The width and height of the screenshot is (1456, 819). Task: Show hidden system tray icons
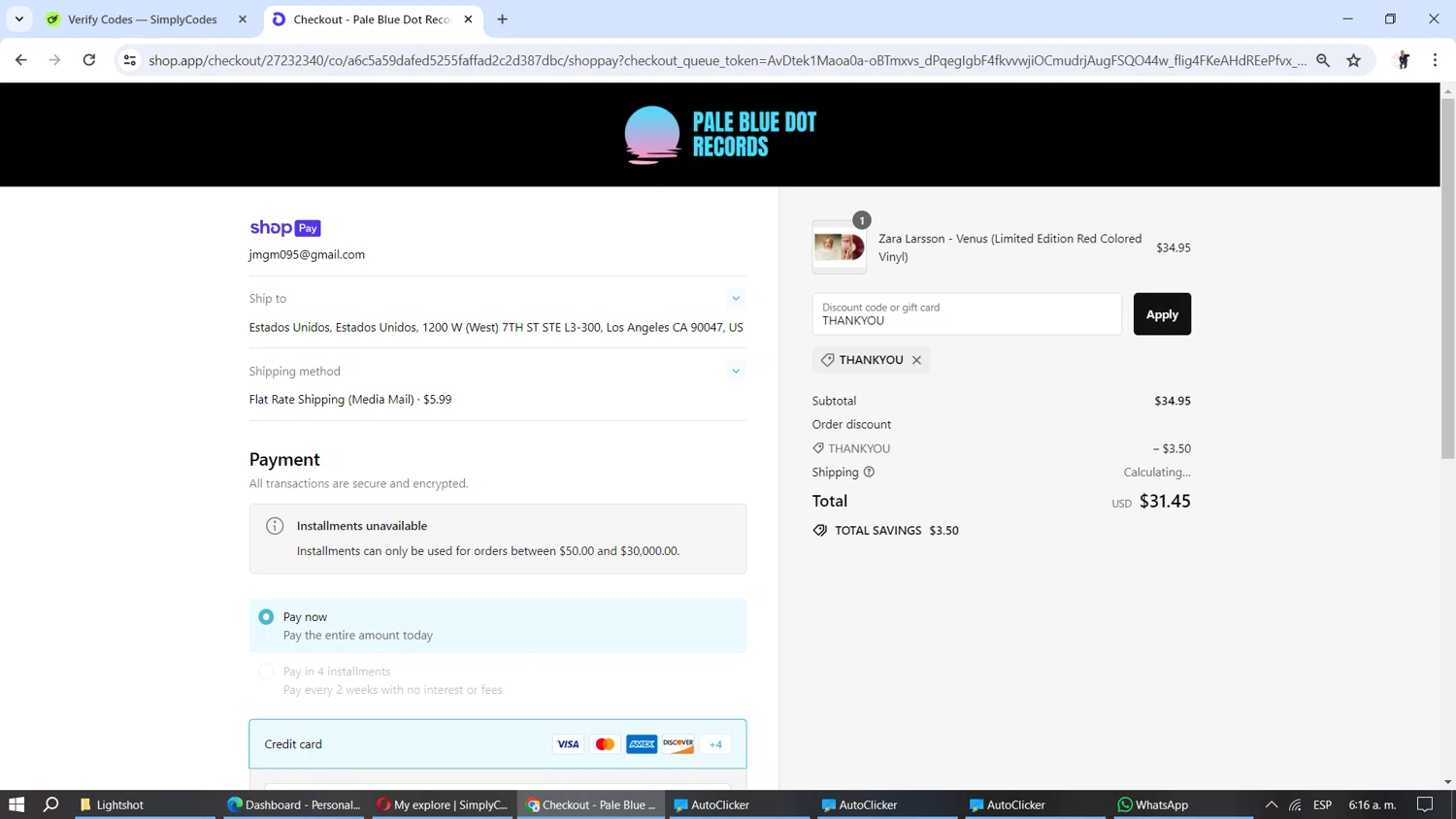click(x=1271, y=804)
